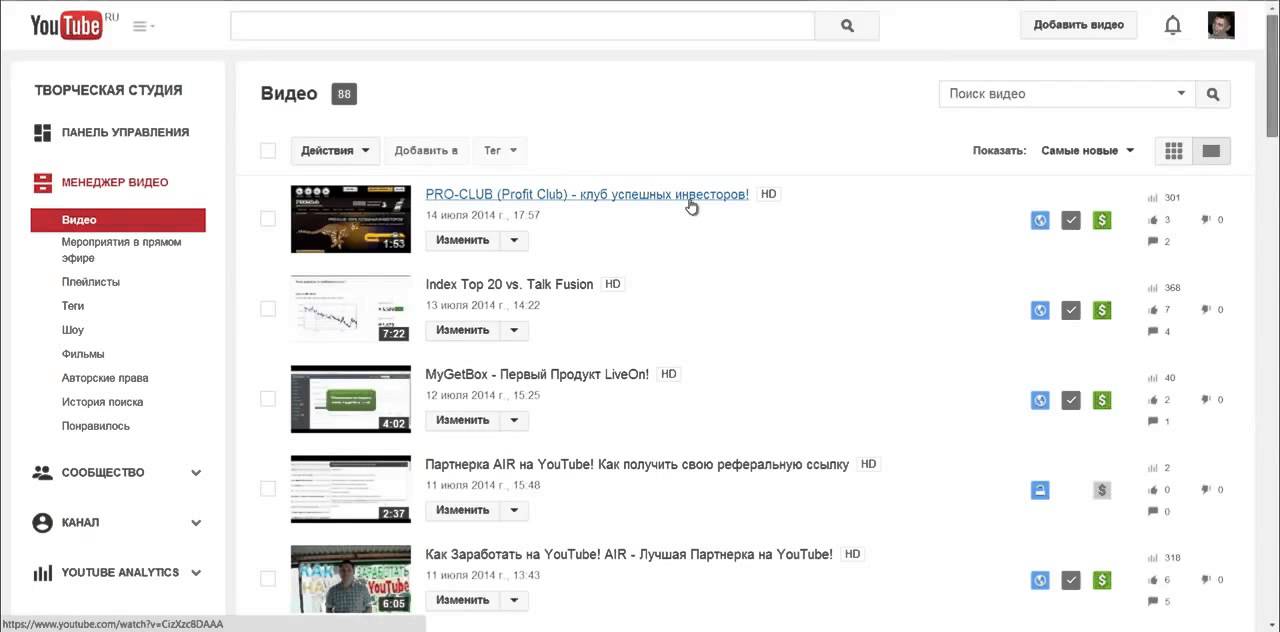
Task: Click the checkmark icon for MyGetBox video
Action: 1071,400
